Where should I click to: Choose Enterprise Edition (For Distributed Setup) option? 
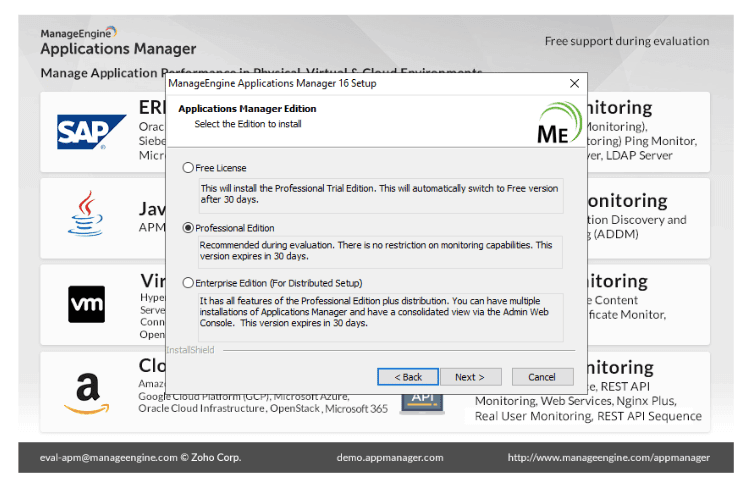click(188, 283)
